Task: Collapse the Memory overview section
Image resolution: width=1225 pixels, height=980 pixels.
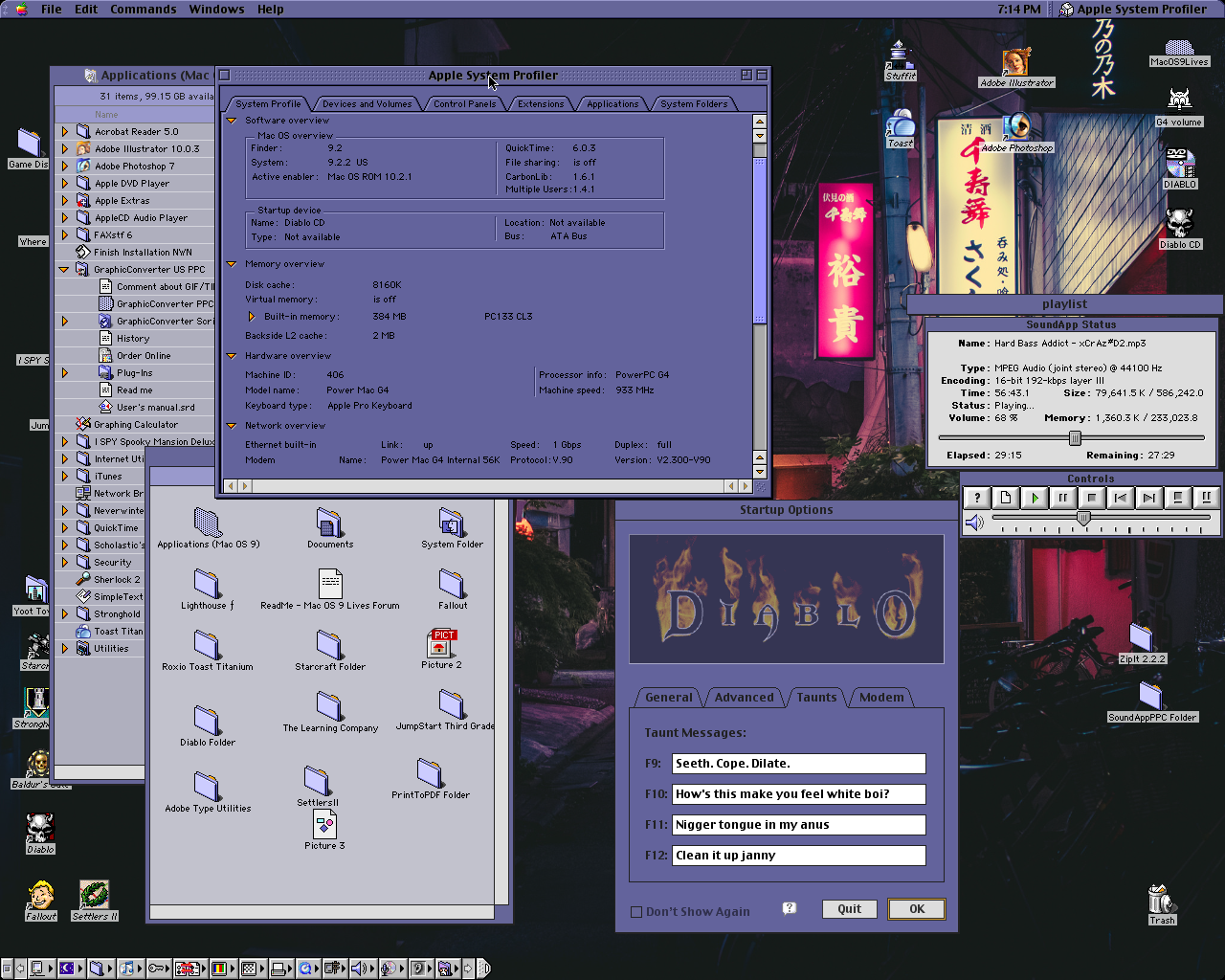Action: tap(232, 264)
